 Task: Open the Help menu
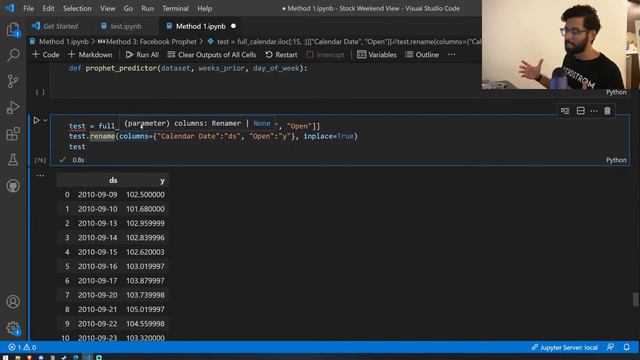point(204,8)
